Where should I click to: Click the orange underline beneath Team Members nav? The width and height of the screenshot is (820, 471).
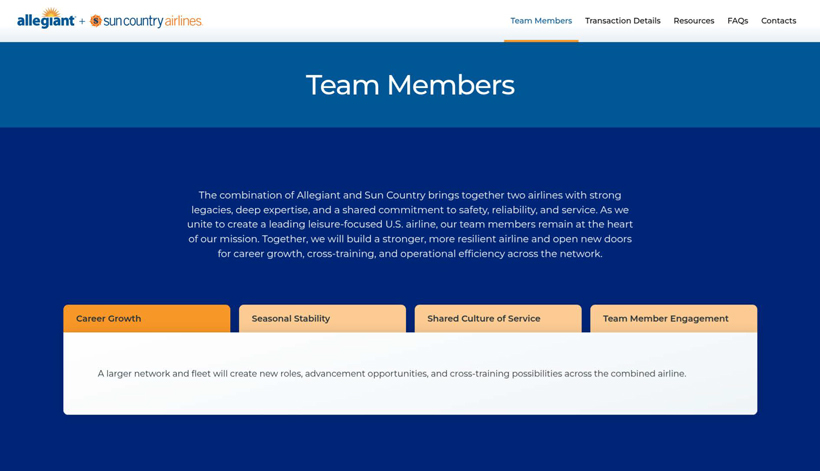541,40
